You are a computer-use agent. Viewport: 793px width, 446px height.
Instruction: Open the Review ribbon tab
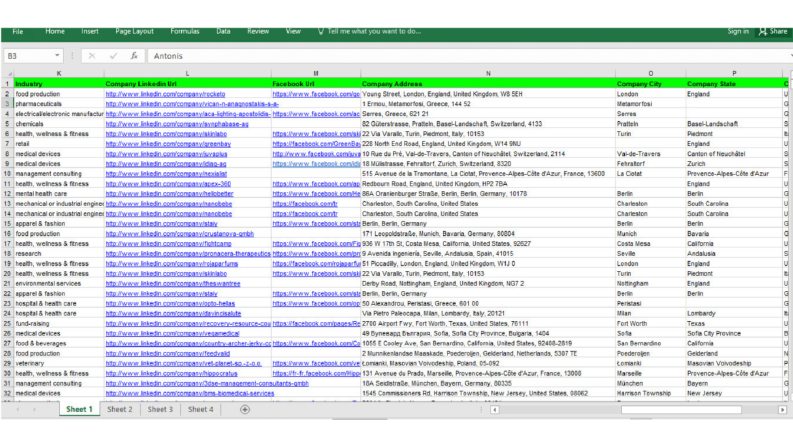(x=258, y=31)
